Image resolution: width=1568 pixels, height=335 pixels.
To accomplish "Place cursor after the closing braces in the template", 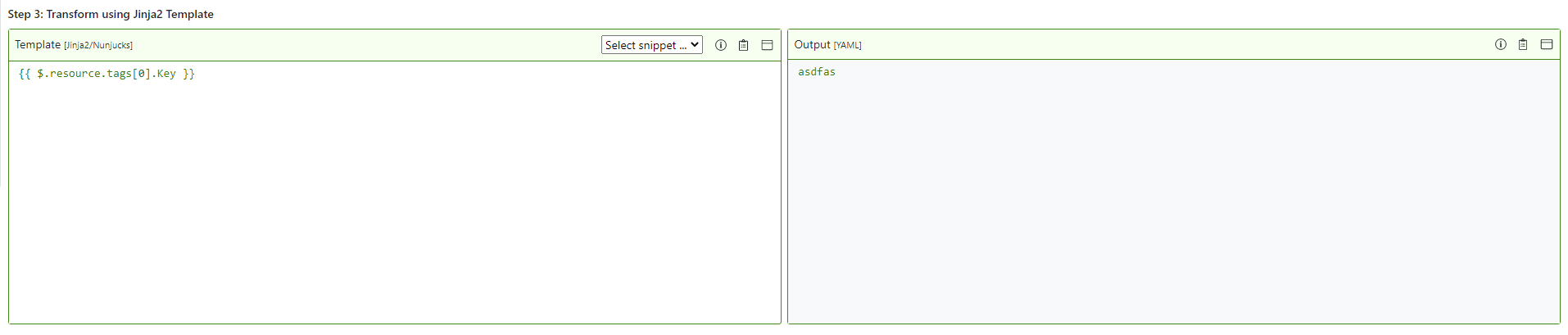I will coord(196,74).
